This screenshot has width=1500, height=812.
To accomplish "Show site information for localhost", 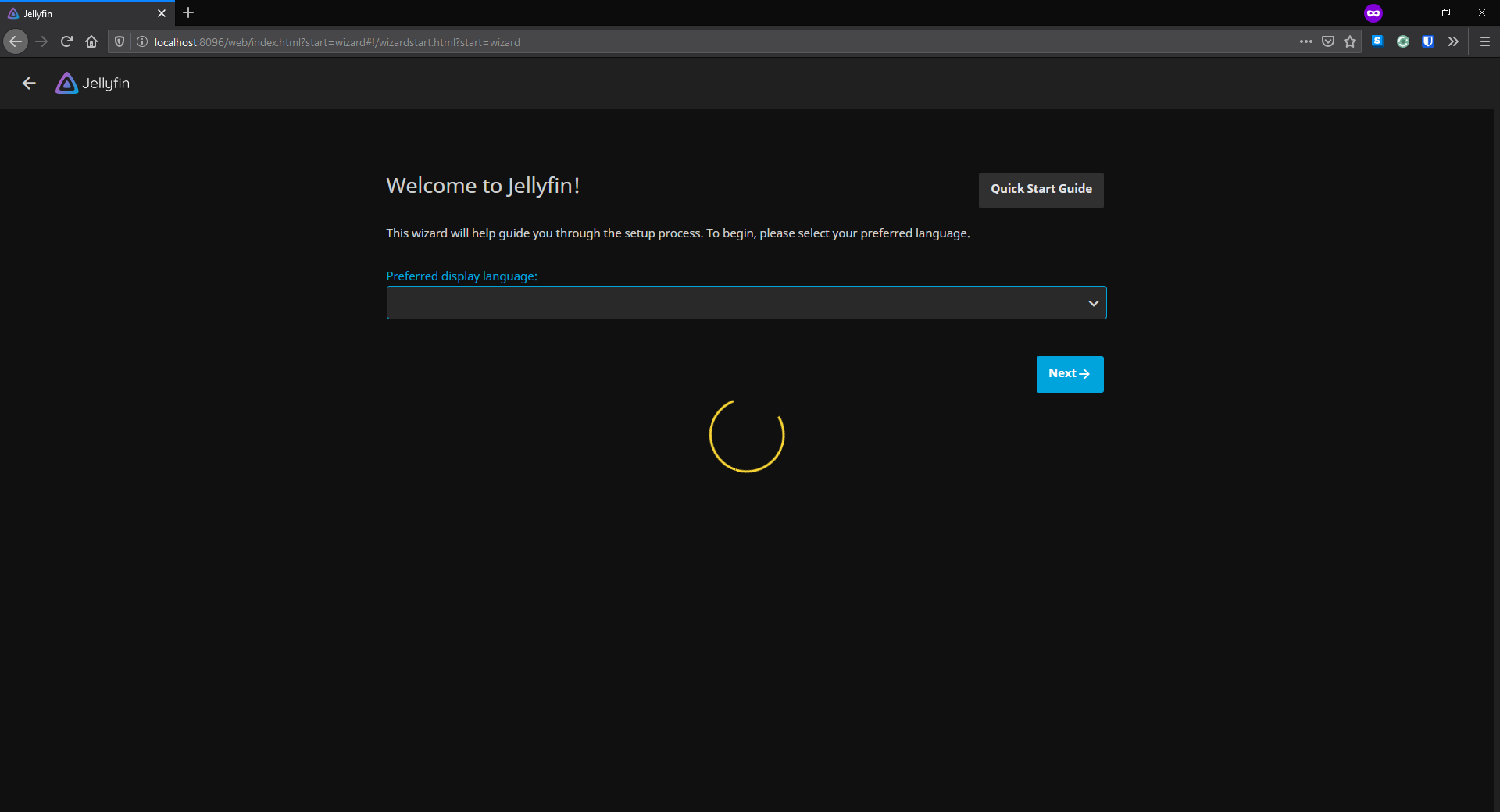I will (142, 42).
